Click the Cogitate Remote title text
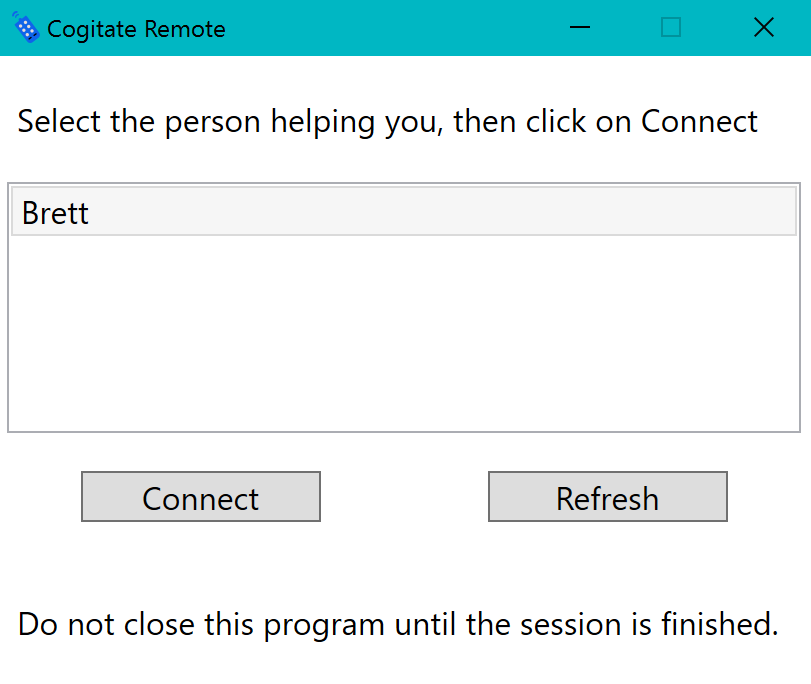The width and height of the screenshot is (811, 684). (136, 29)
